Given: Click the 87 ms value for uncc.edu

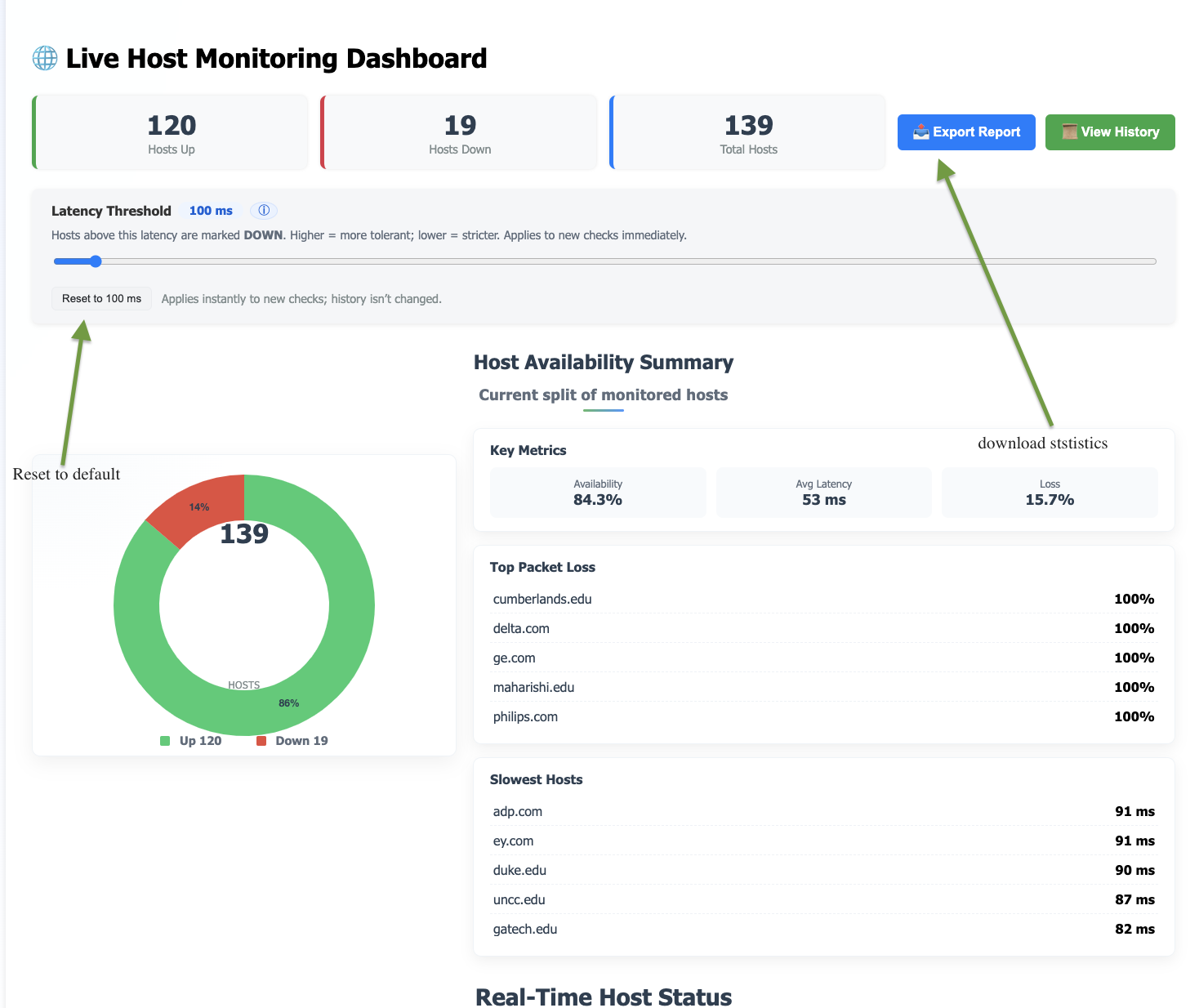Looking at the screenshot, I should click(x=1134, y=899).
